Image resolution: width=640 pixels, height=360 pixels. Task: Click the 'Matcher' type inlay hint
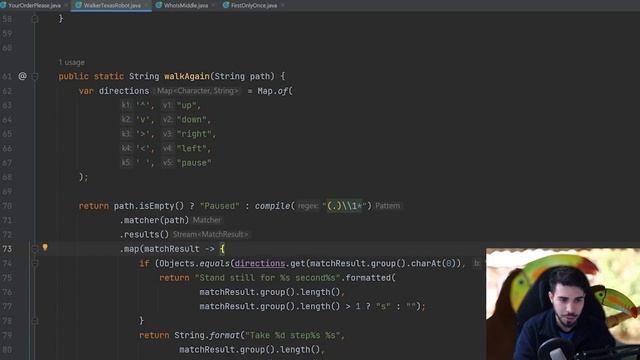[207, 220]
